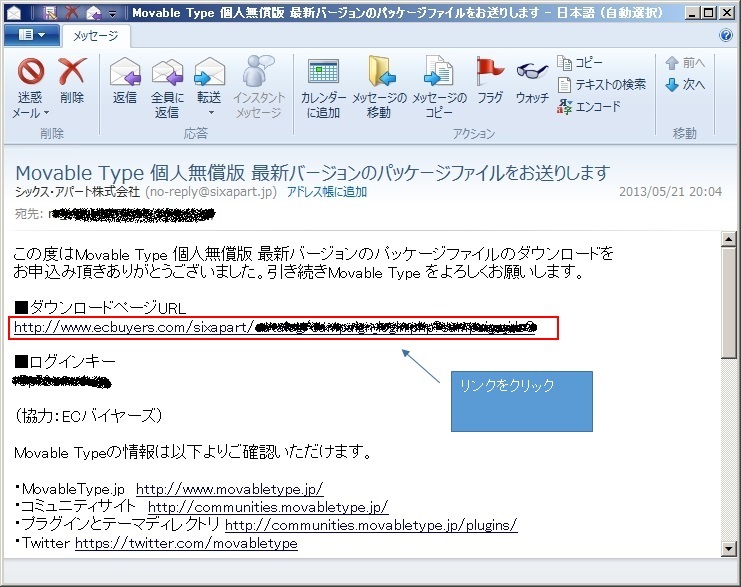Click the コピー ribbon command
This screenshot has height=587, width=741.
[579, 63]
